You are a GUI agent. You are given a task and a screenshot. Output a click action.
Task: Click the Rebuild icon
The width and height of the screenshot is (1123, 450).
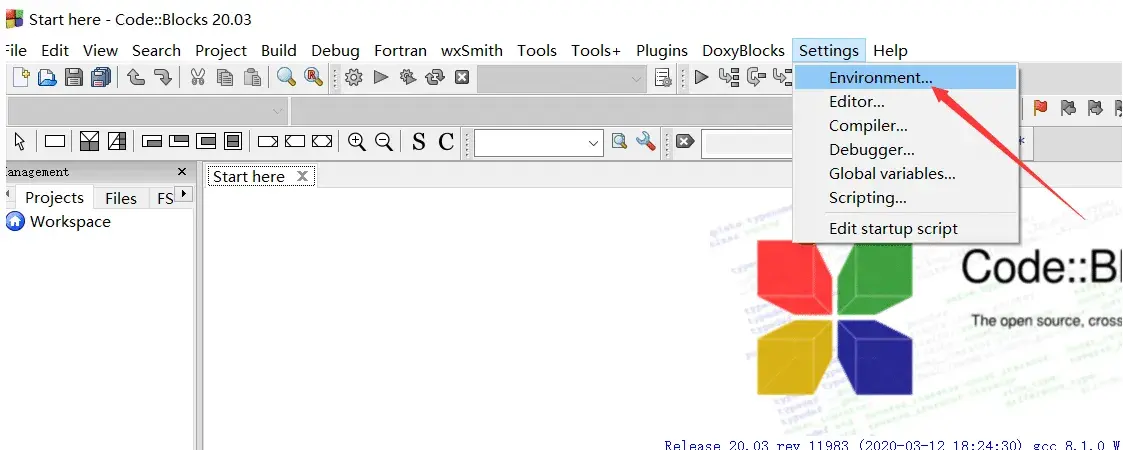point(435,77)
